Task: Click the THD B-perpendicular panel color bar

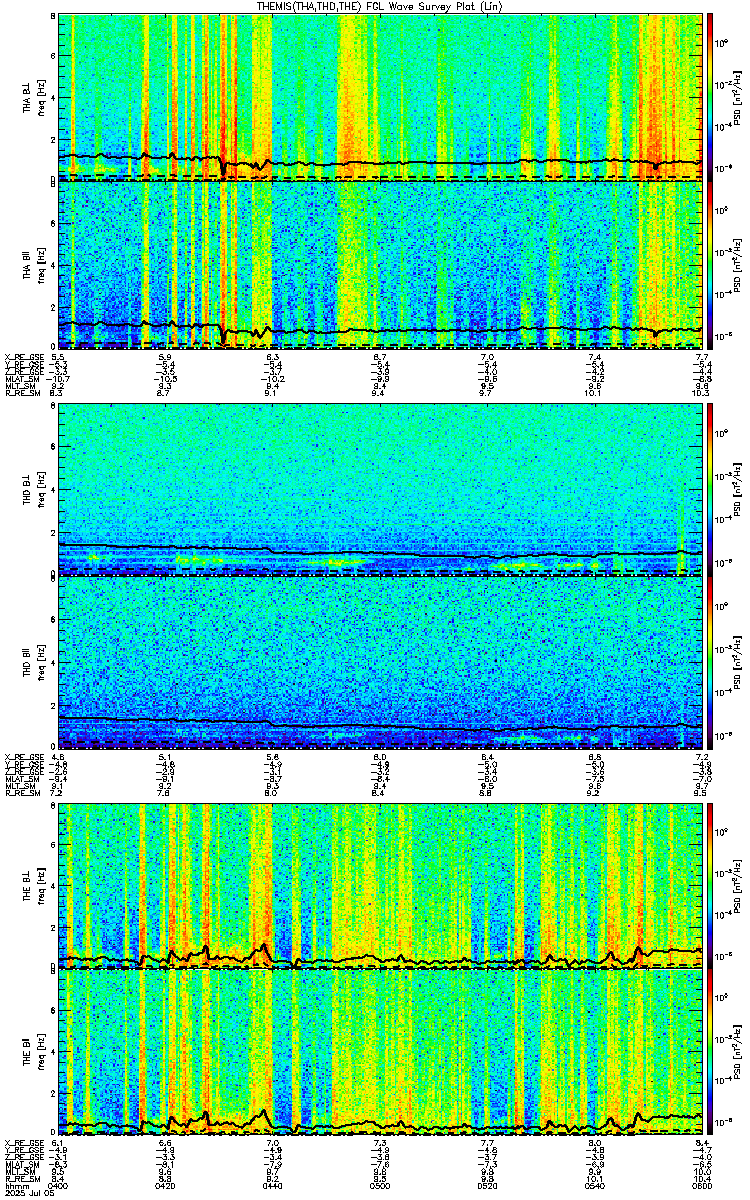Action: [710, 490]
